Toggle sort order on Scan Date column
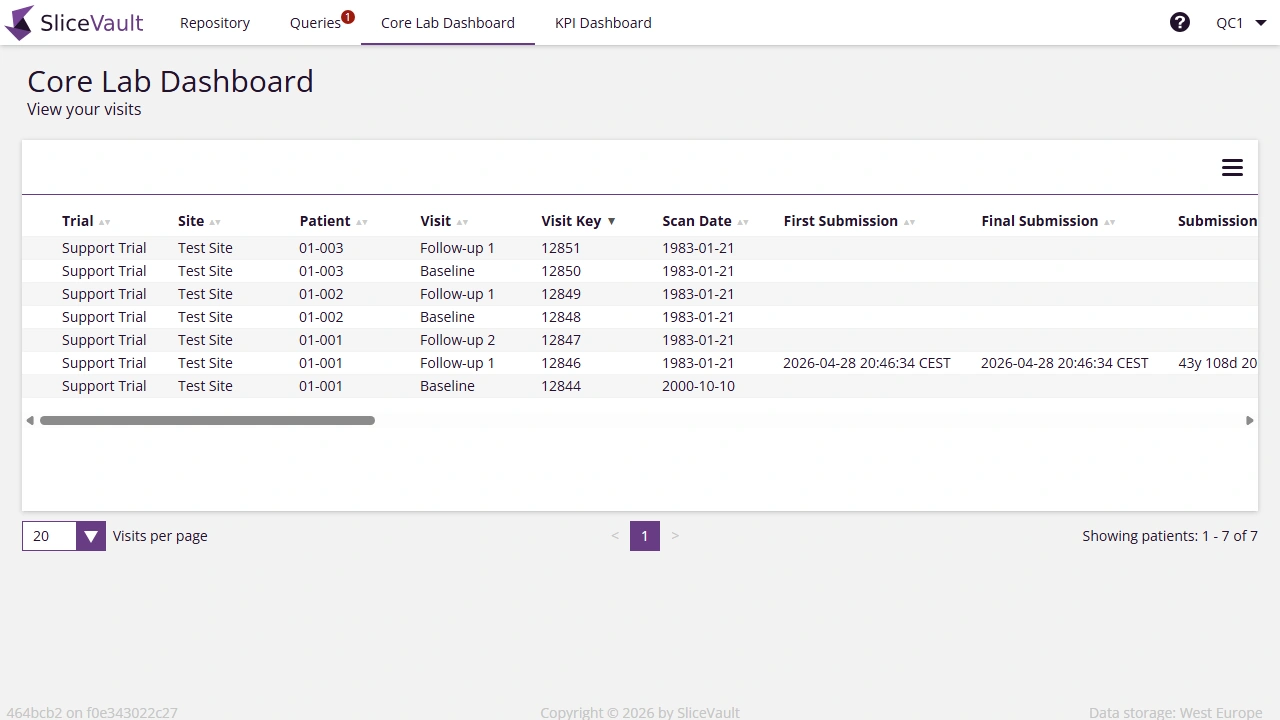1280x720 pixels. (x=742, y=221)
